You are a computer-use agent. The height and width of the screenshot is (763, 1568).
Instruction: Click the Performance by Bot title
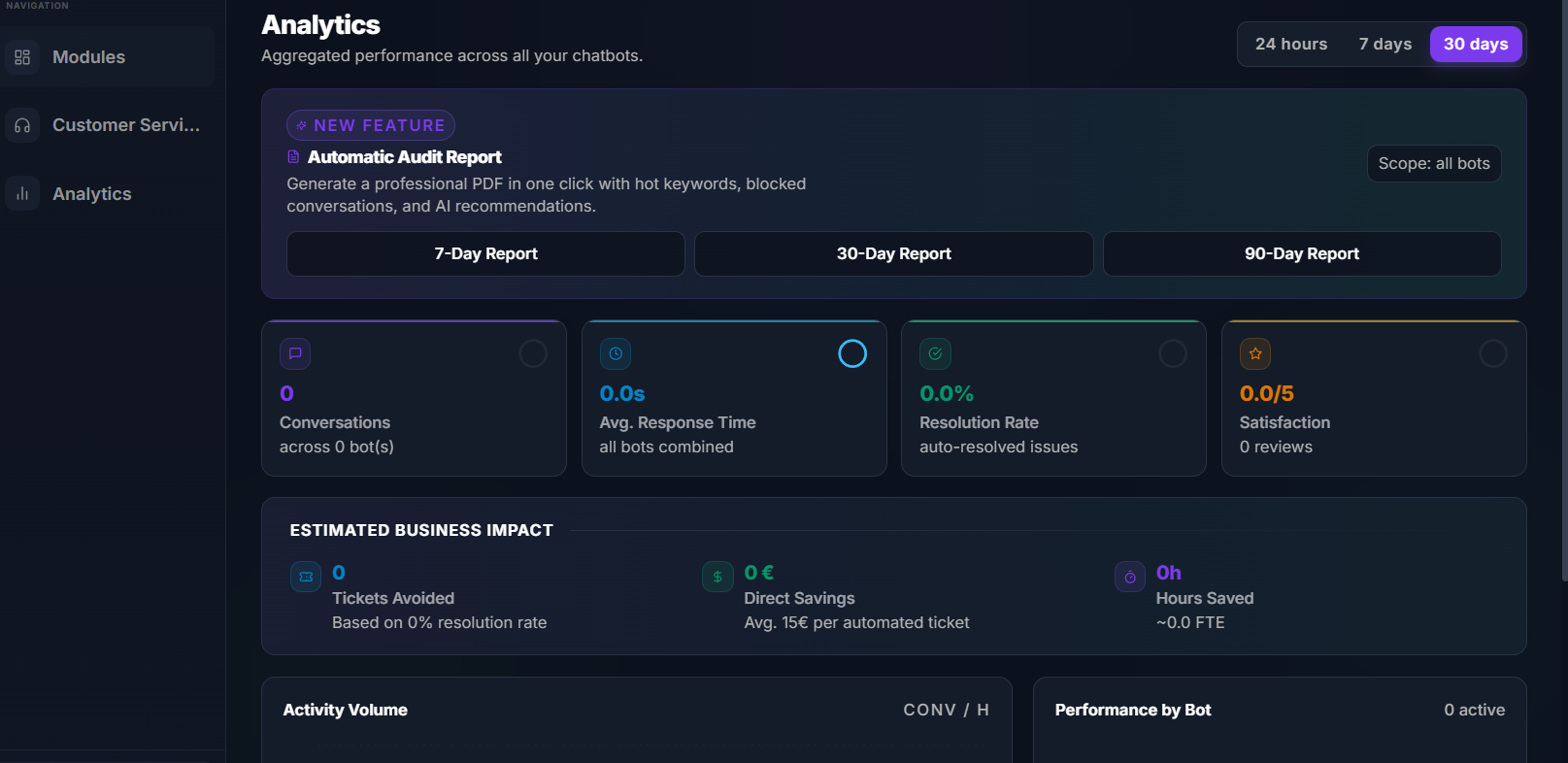[1133, 710]
